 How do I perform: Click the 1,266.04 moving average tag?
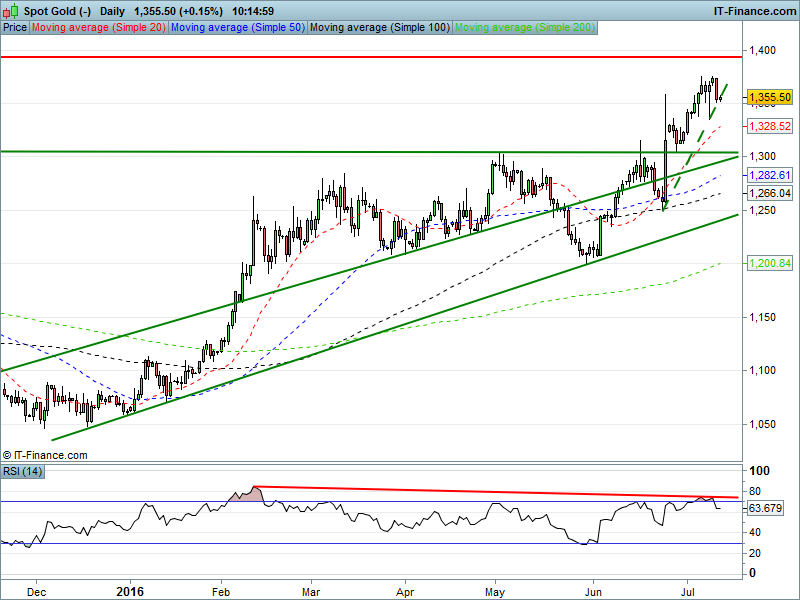[769, 193]
